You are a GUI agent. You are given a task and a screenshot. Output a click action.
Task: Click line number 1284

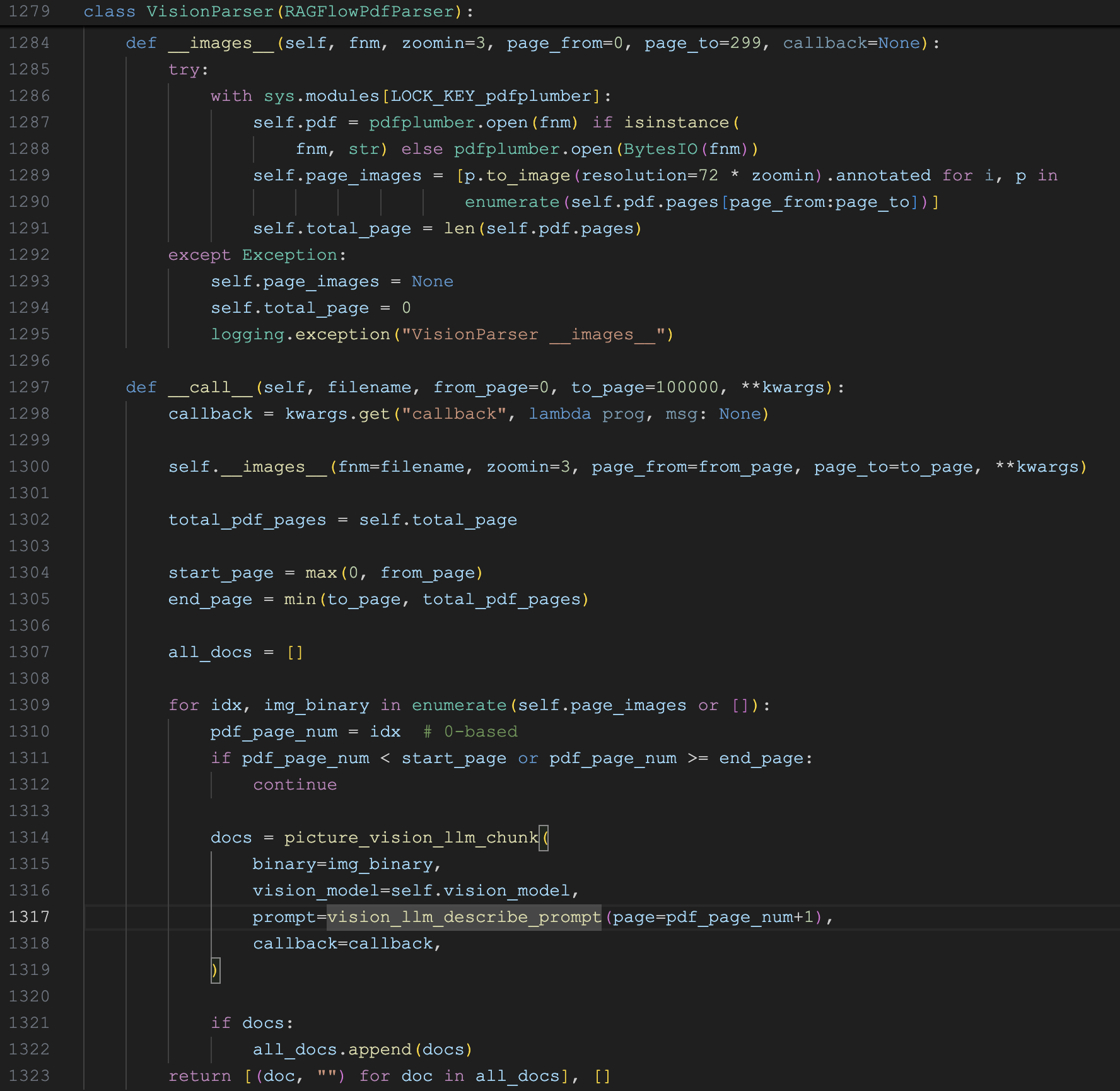[29, 43]
